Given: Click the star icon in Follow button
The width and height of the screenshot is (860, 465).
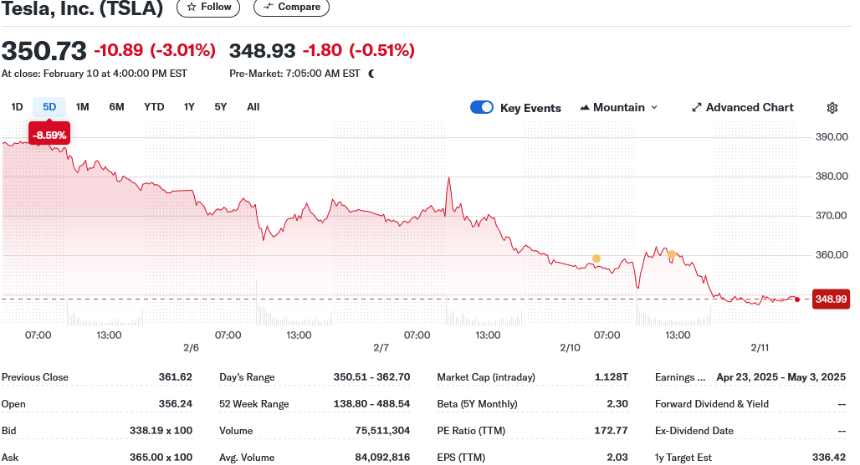Looking at the screenshot, I should tap(191, 7).
